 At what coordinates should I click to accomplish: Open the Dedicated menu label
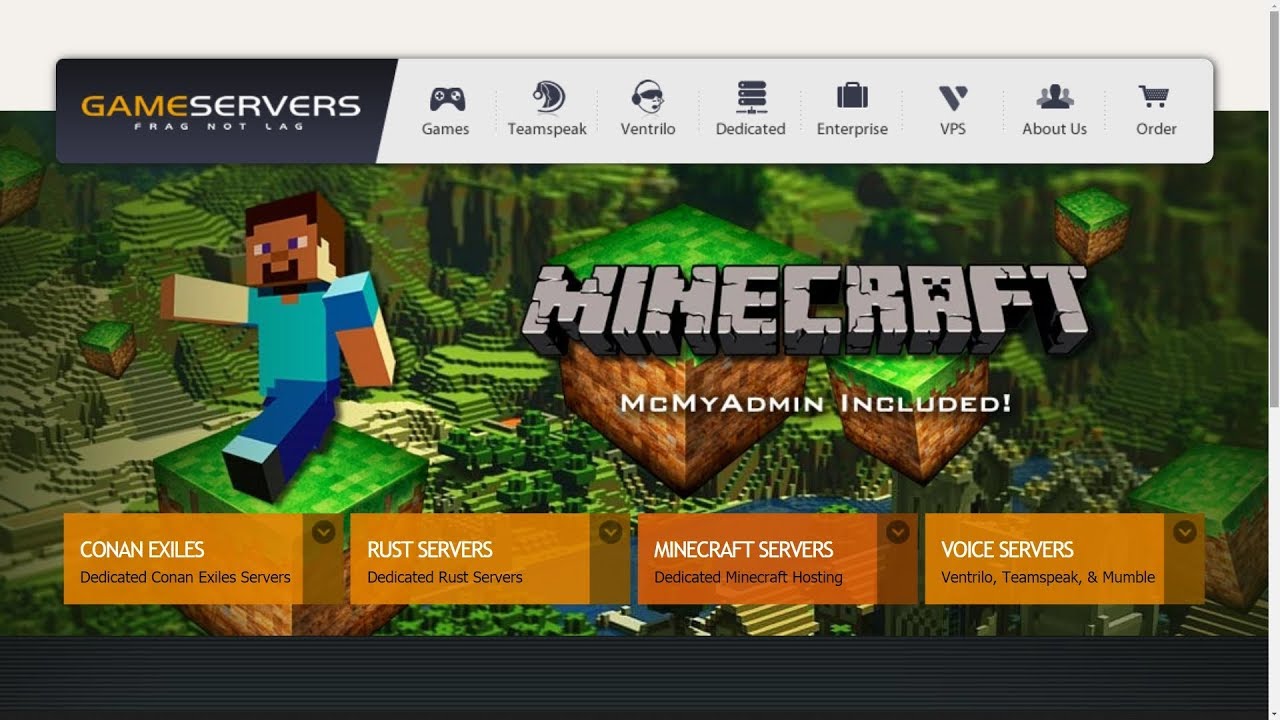(750, 129)
